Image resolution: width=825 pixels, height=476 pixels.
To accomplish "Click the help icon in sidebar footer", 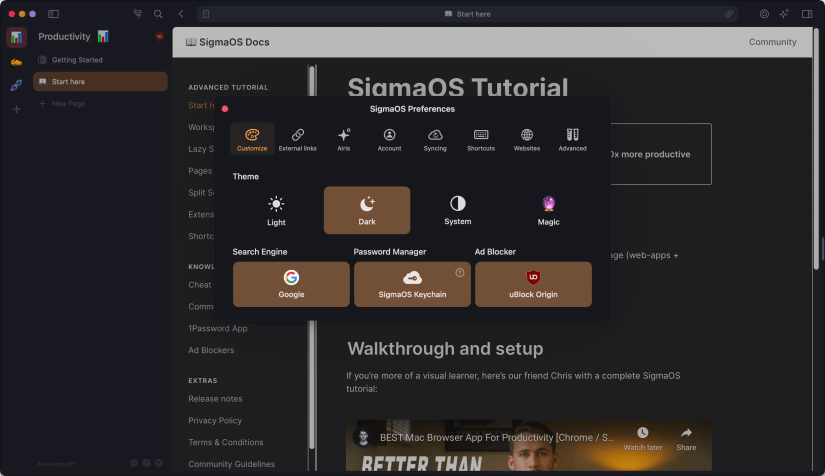I will [x=146, y=463].
